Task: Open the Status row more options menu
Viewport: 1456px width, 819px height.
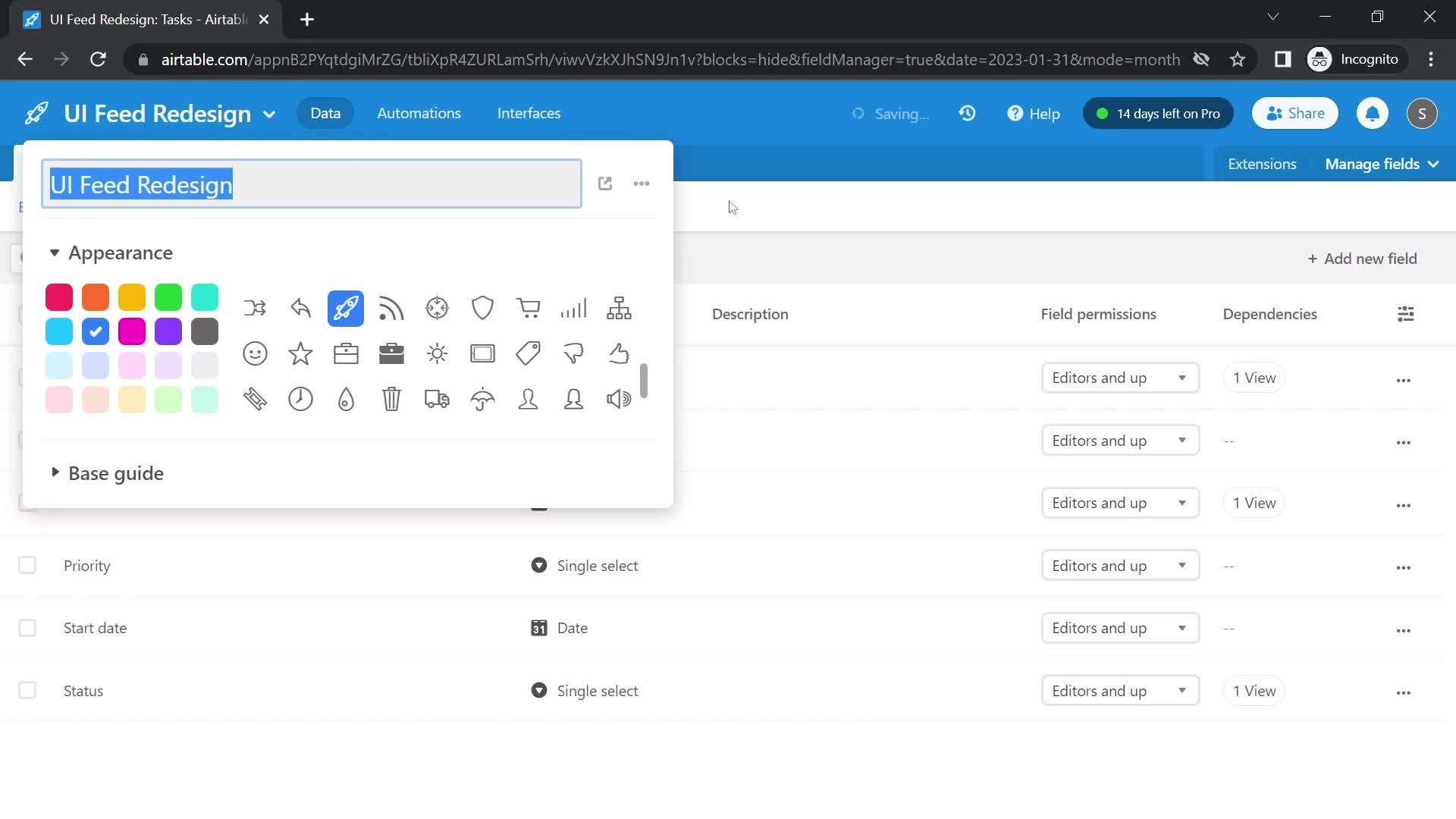Action: (x=1404, y=692)
